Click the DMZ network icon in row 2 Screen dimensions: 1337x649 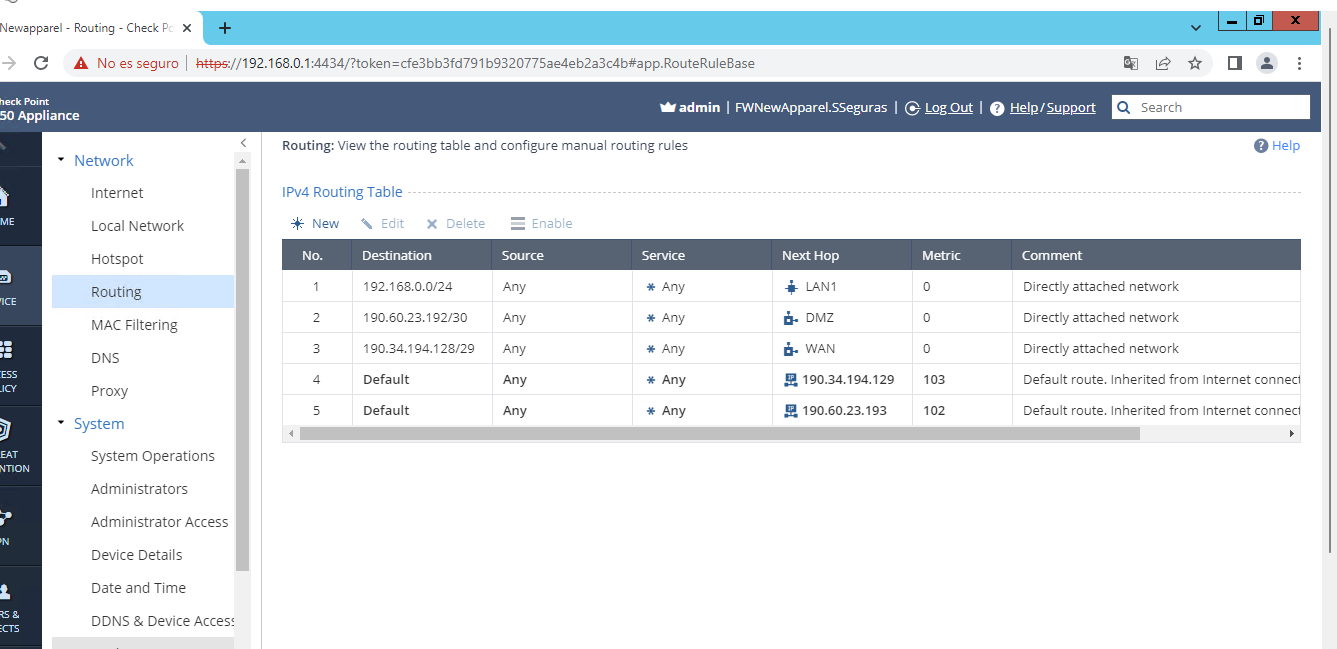(x=792, y=318)
